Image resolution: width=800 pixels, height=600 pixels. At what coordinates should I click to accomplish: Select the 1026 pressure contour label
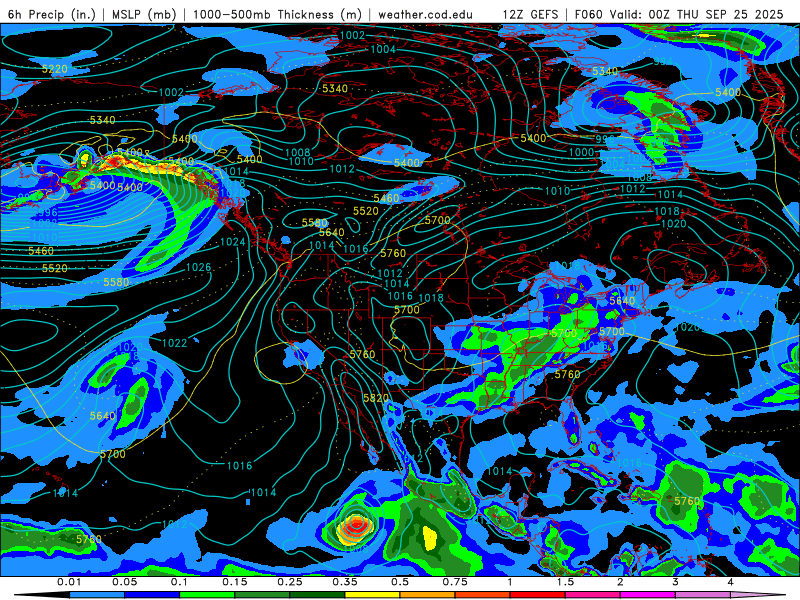pyautogui.click(x=198, y=267)
